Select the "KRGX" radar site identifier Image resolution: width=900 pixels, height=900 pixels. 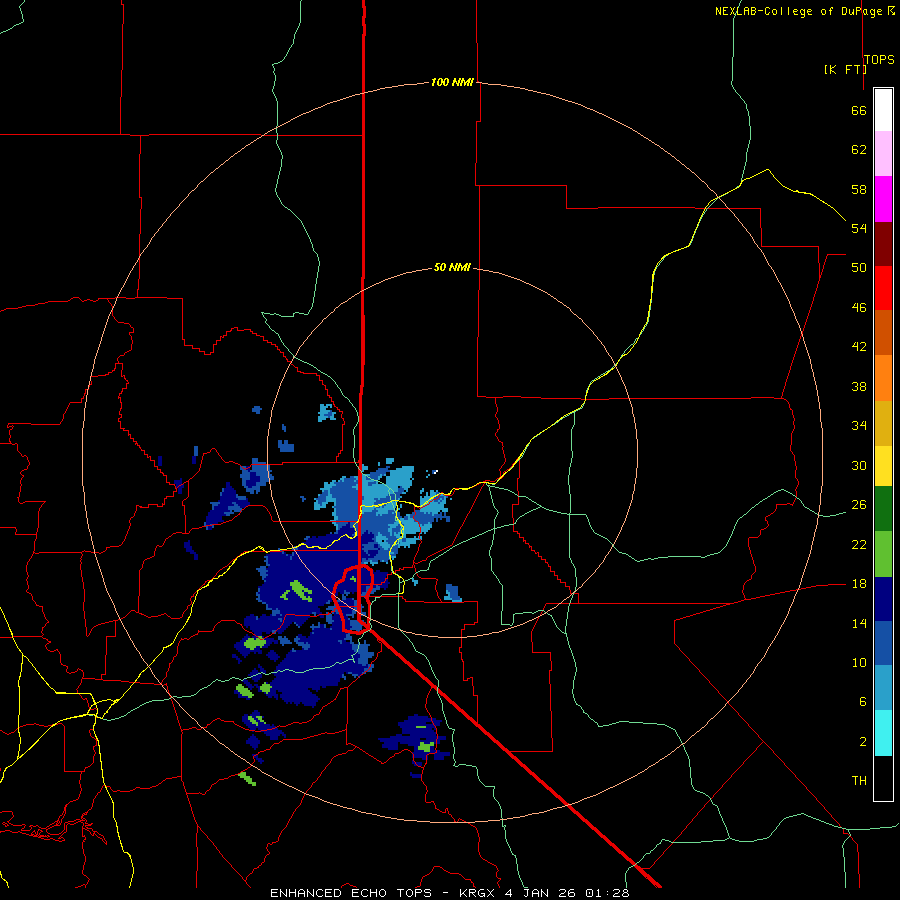point(478,893)
